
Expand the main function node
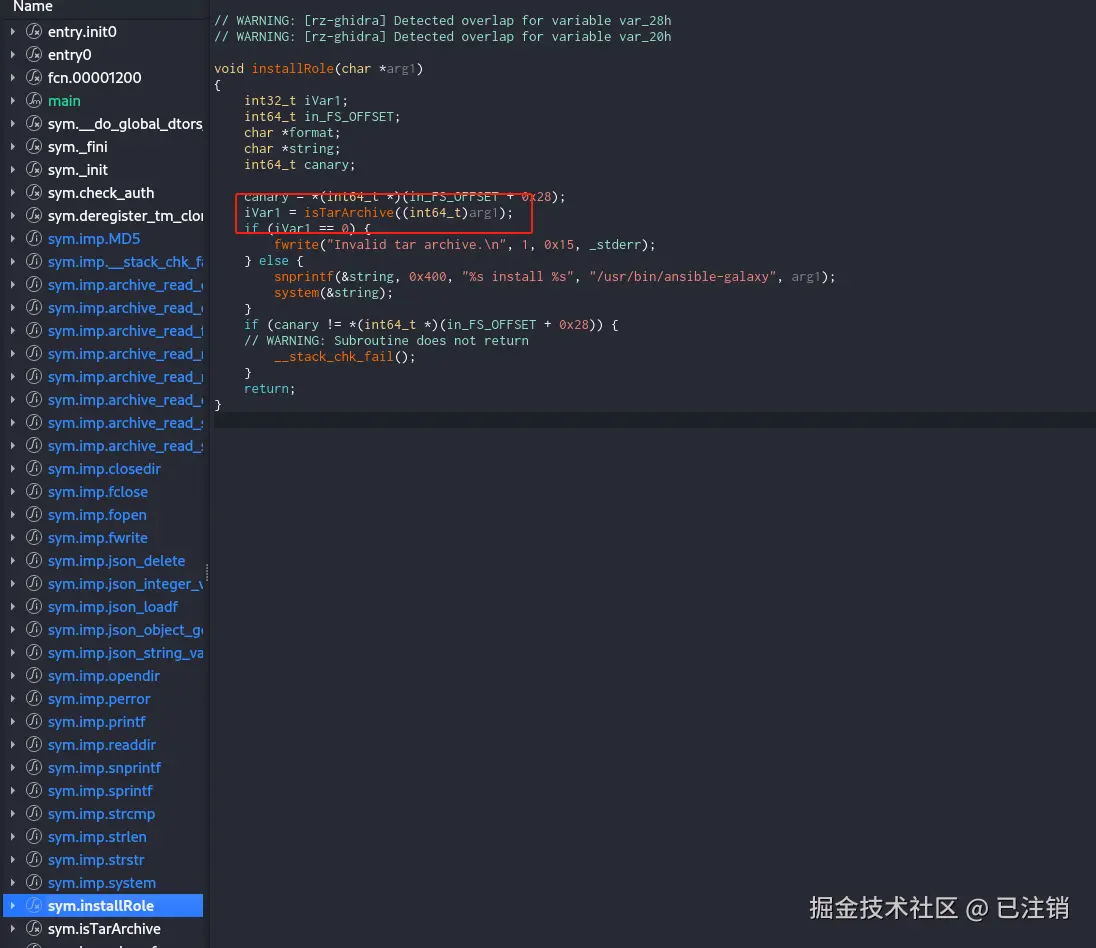click(13, 101)
